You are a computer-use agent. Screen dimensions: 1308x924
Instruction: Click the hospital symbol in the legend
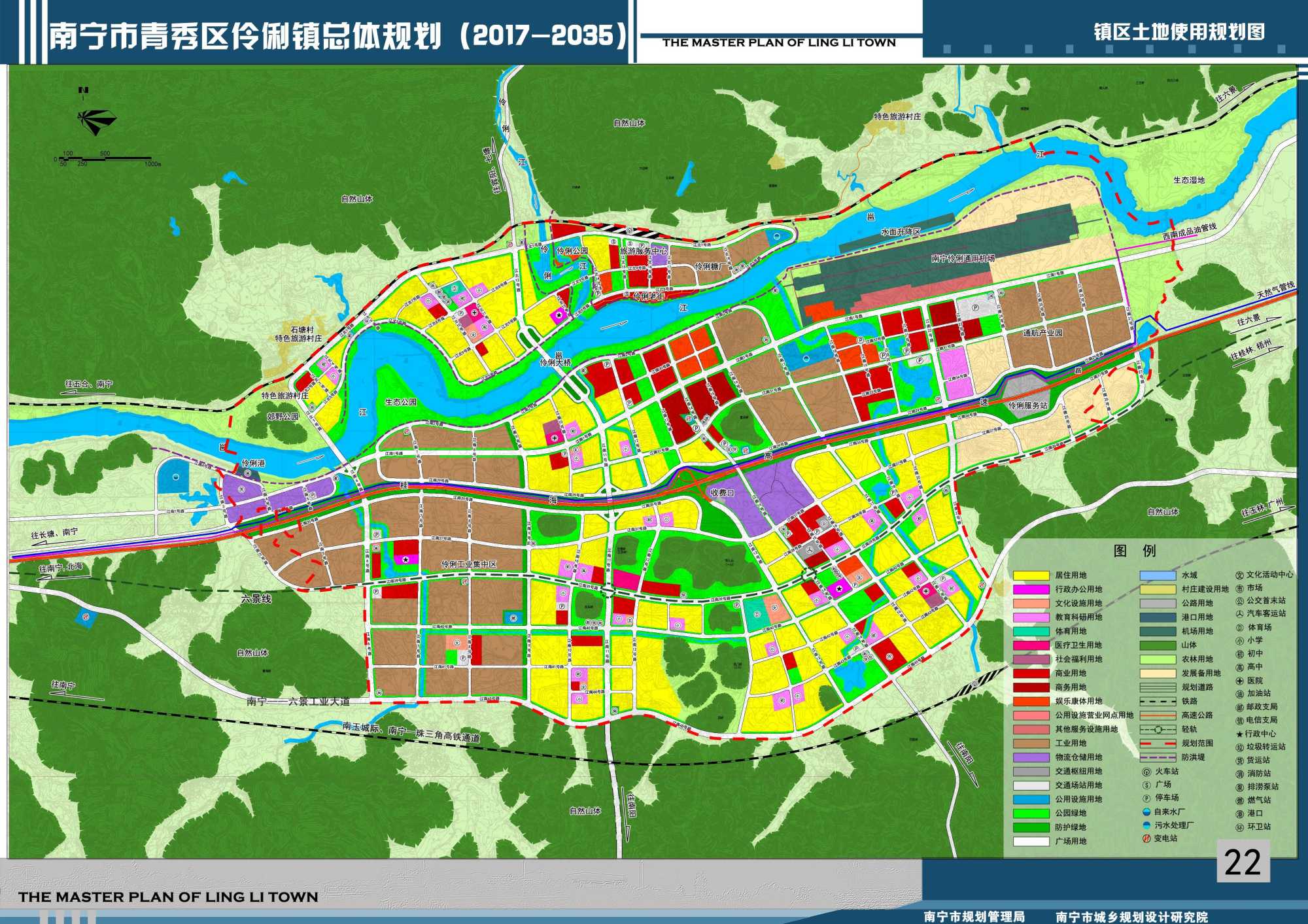point(1239,681)
